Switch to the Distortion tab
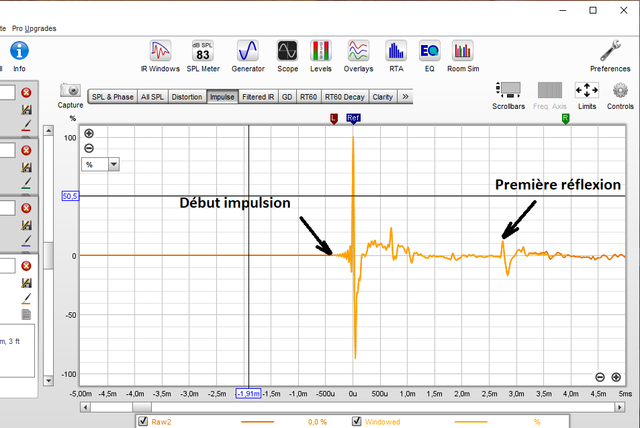This screenshot has width=640, height=428. 187,97
